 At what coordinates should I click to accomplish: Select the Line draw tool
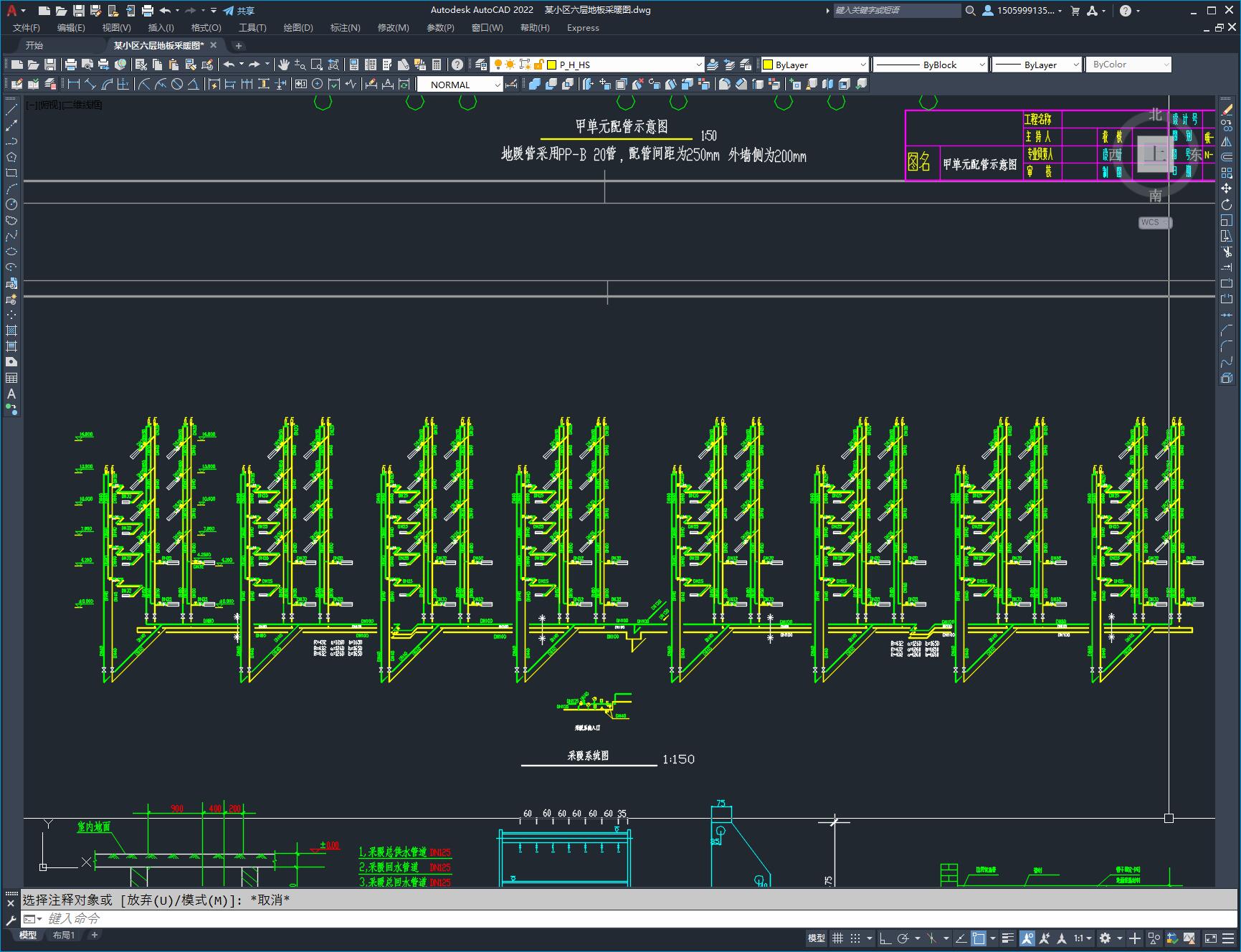pos(11,110)
